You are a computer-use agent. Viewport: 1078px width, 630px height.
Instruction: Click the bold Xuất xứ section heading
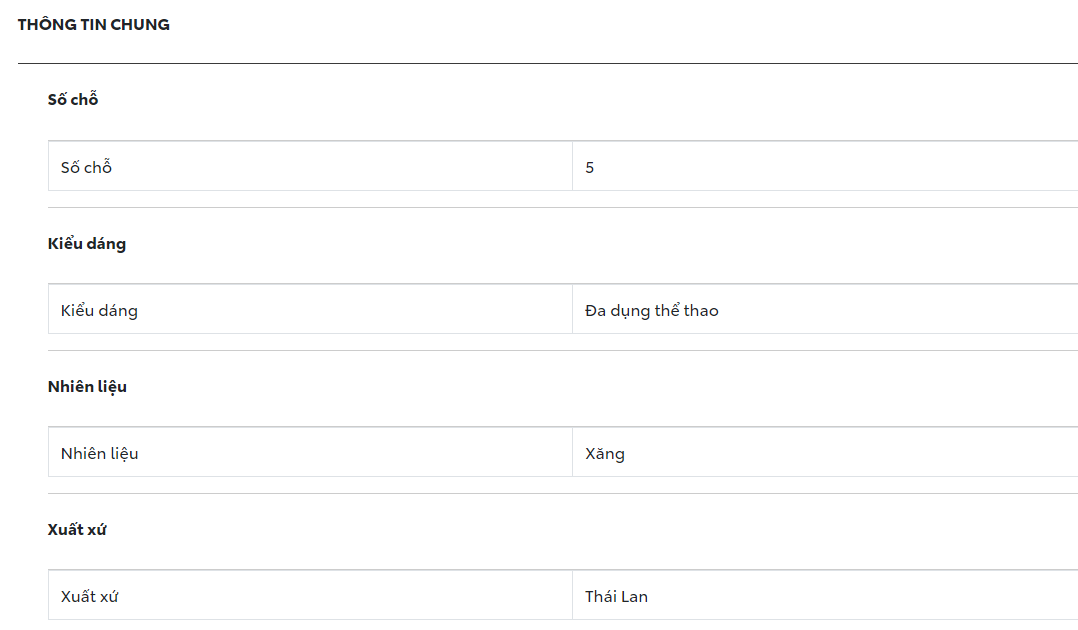77,530
